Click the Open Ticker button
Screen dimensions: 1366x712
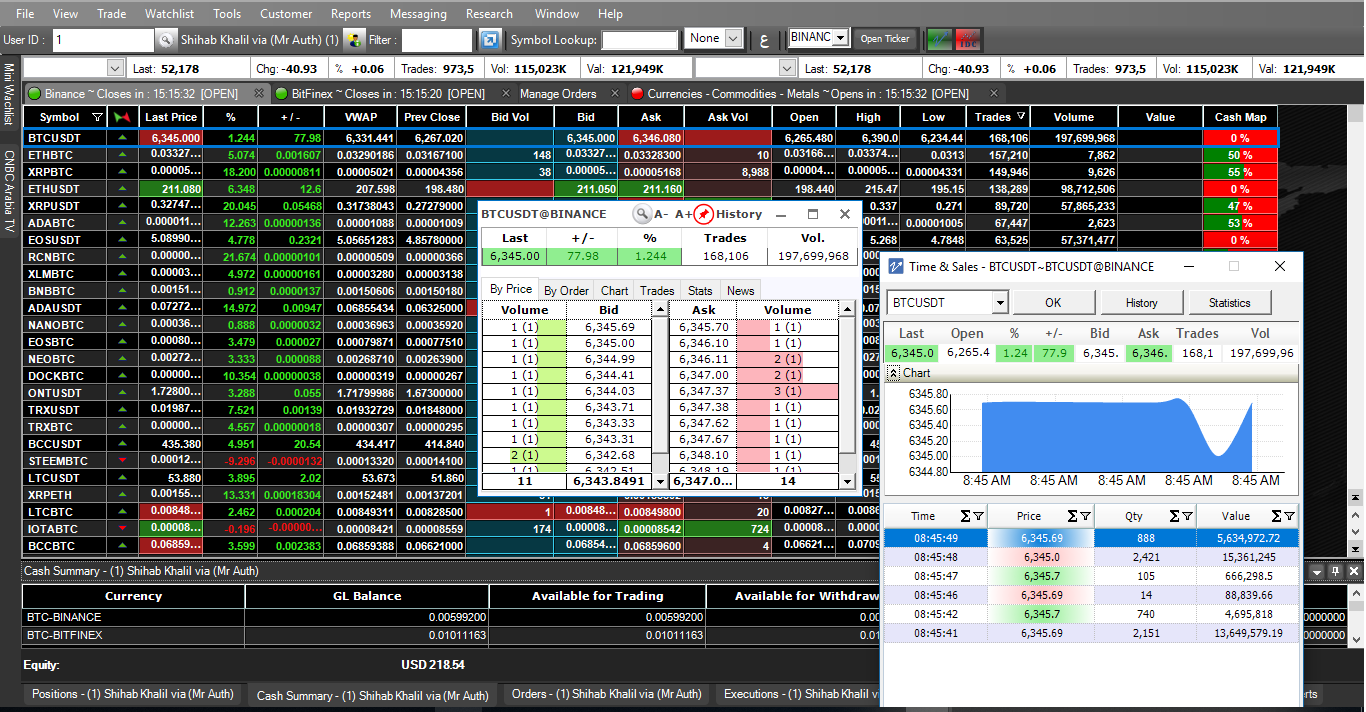point(885,39)
